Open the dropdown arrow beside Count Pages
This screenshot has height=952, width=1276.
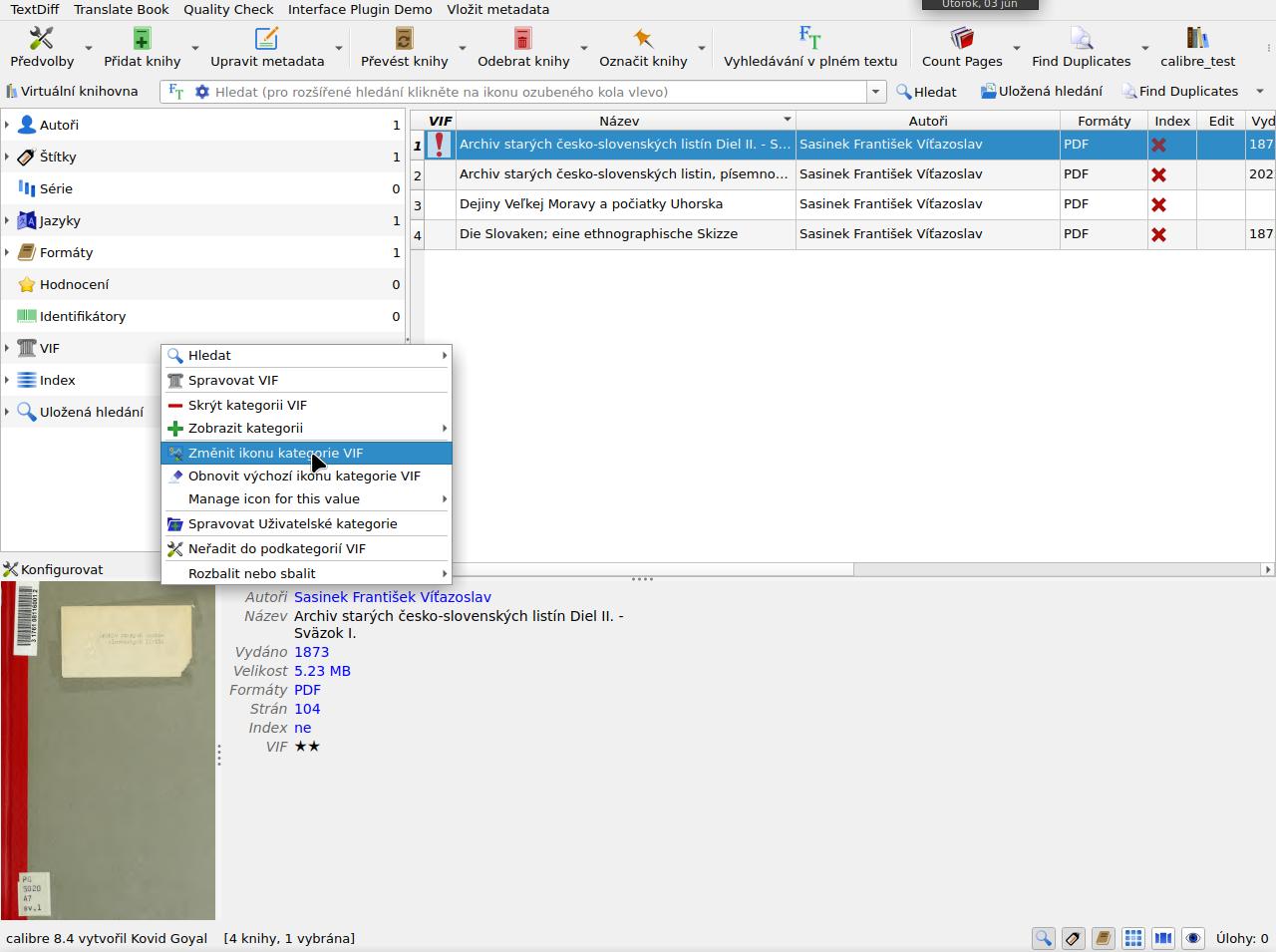pos(1016,48)
